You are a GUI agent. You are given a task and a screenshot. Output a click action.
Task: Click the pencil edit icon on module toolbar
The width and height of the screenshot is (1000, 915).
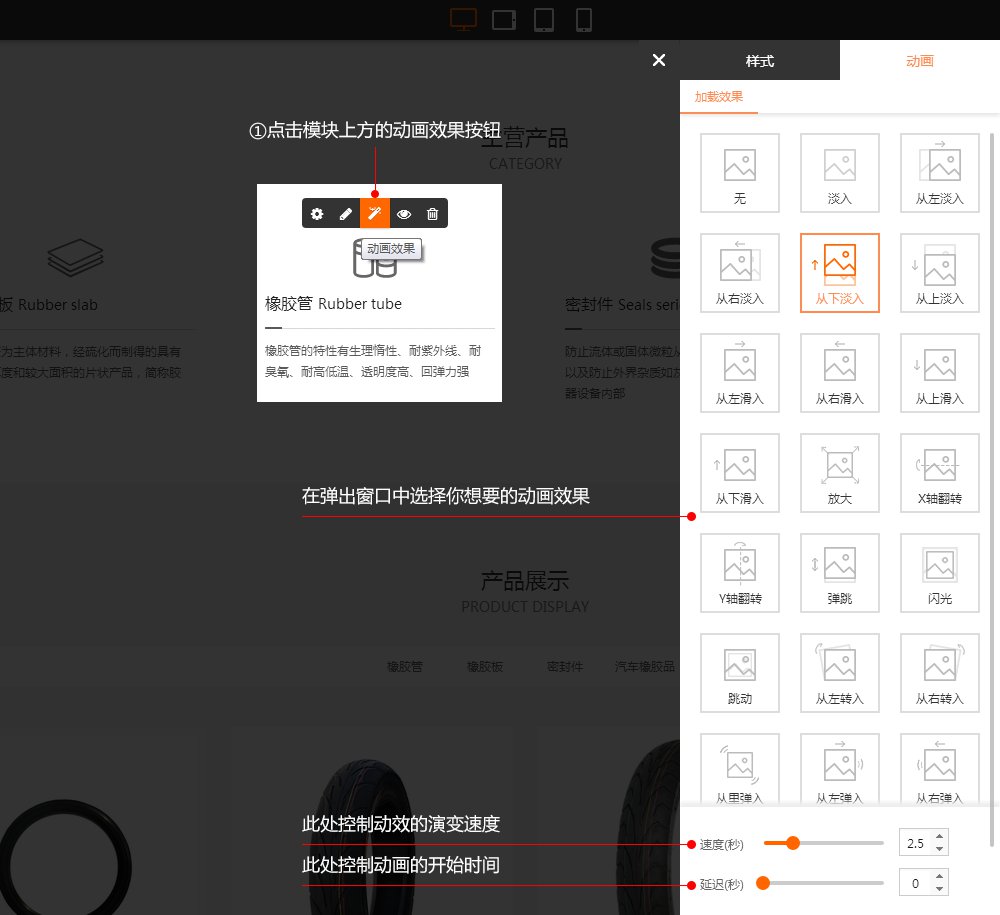346,213
